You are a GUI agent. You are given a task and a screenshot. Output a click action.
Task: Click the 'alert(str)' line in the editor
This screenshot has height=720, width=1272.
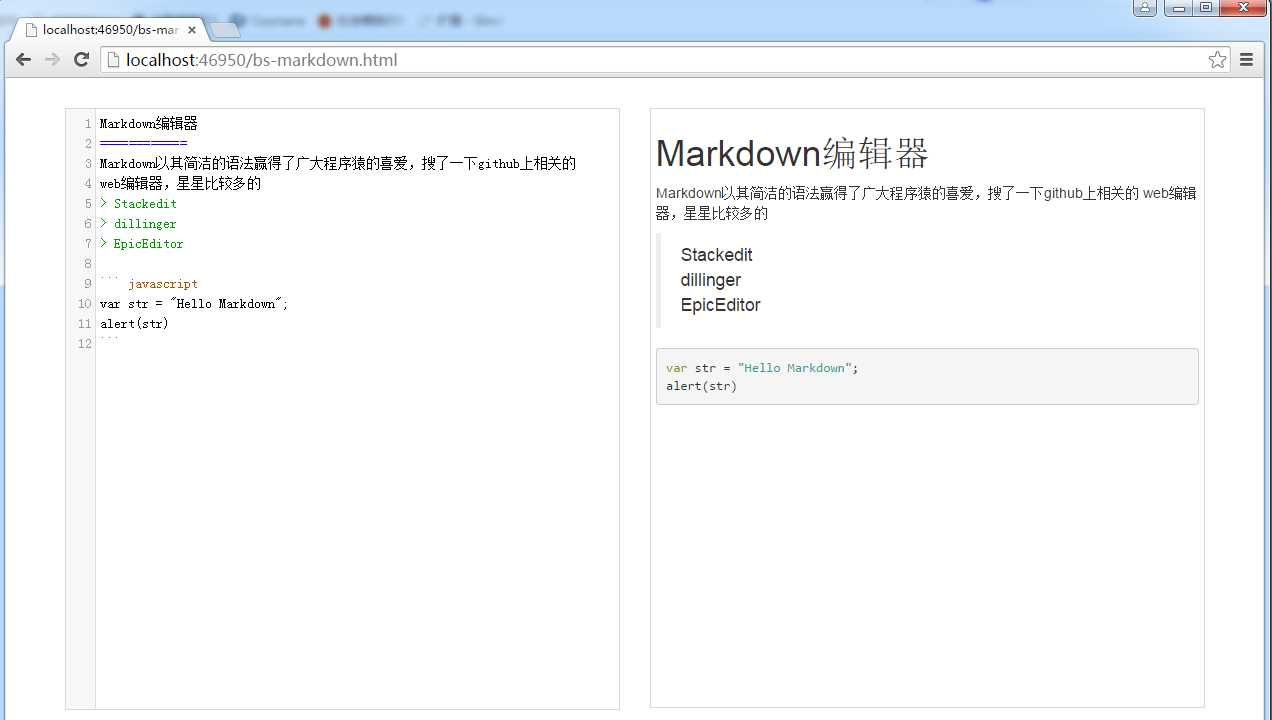[134, 324]
